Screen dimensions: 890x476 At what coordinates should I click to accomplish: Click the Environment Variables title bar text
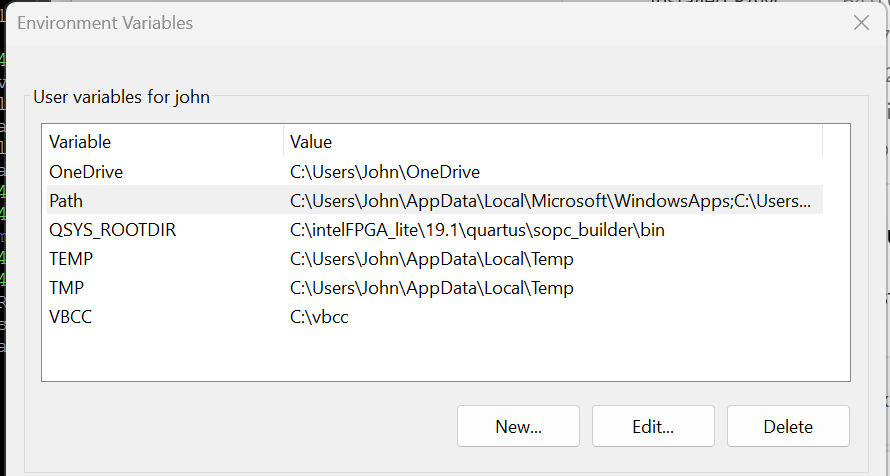click(x=105, y=22)
